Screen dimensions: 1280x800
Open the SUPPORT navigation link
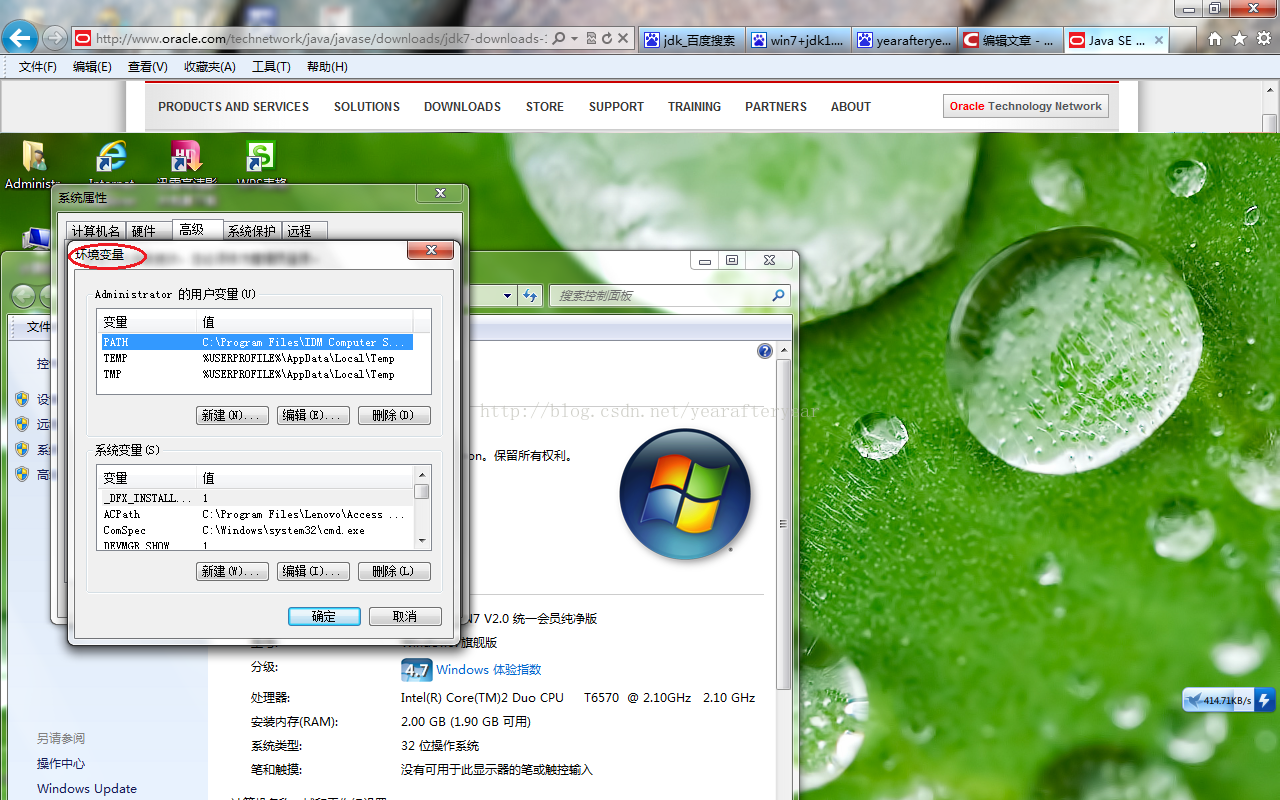tap(616, 107)
